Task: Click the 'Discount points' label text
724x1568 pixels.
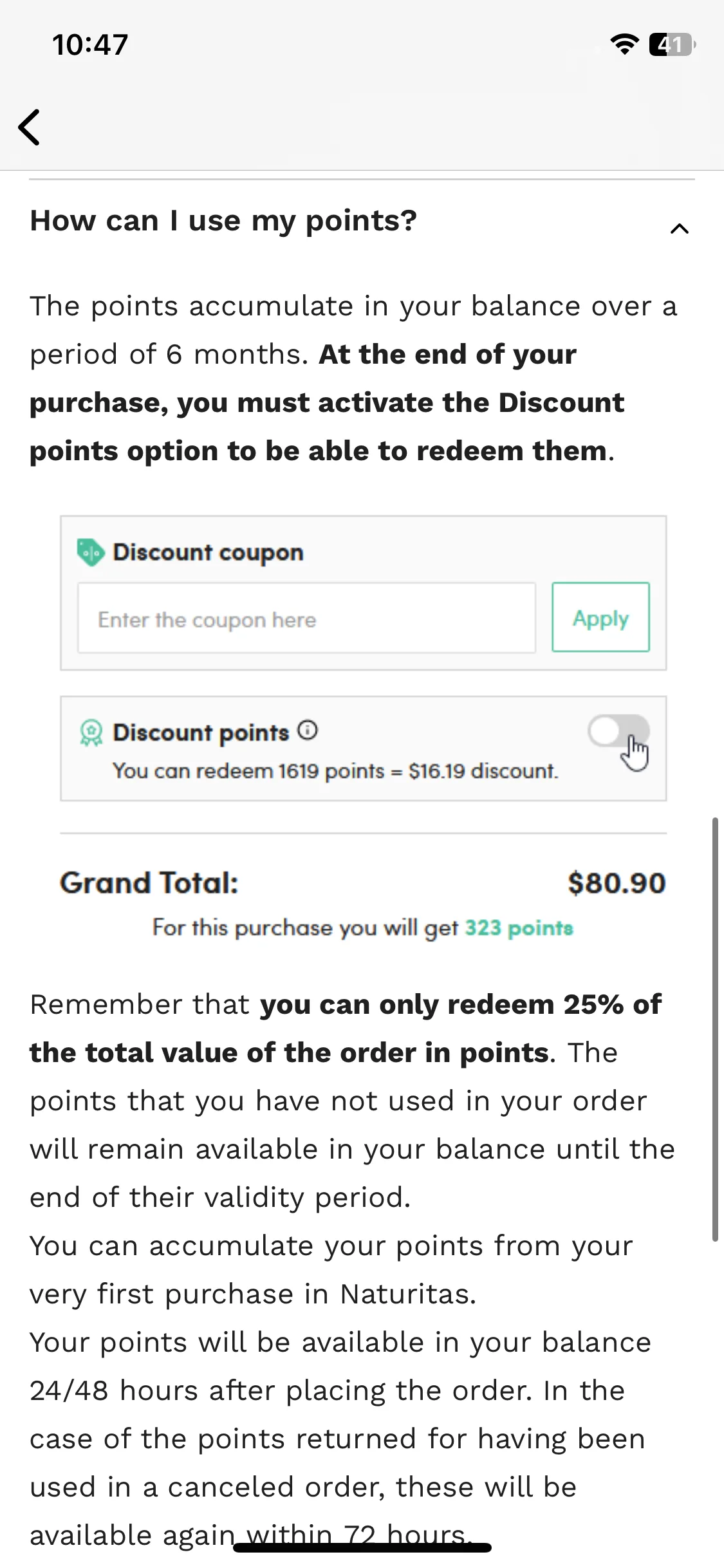Action: click(201, 733)
